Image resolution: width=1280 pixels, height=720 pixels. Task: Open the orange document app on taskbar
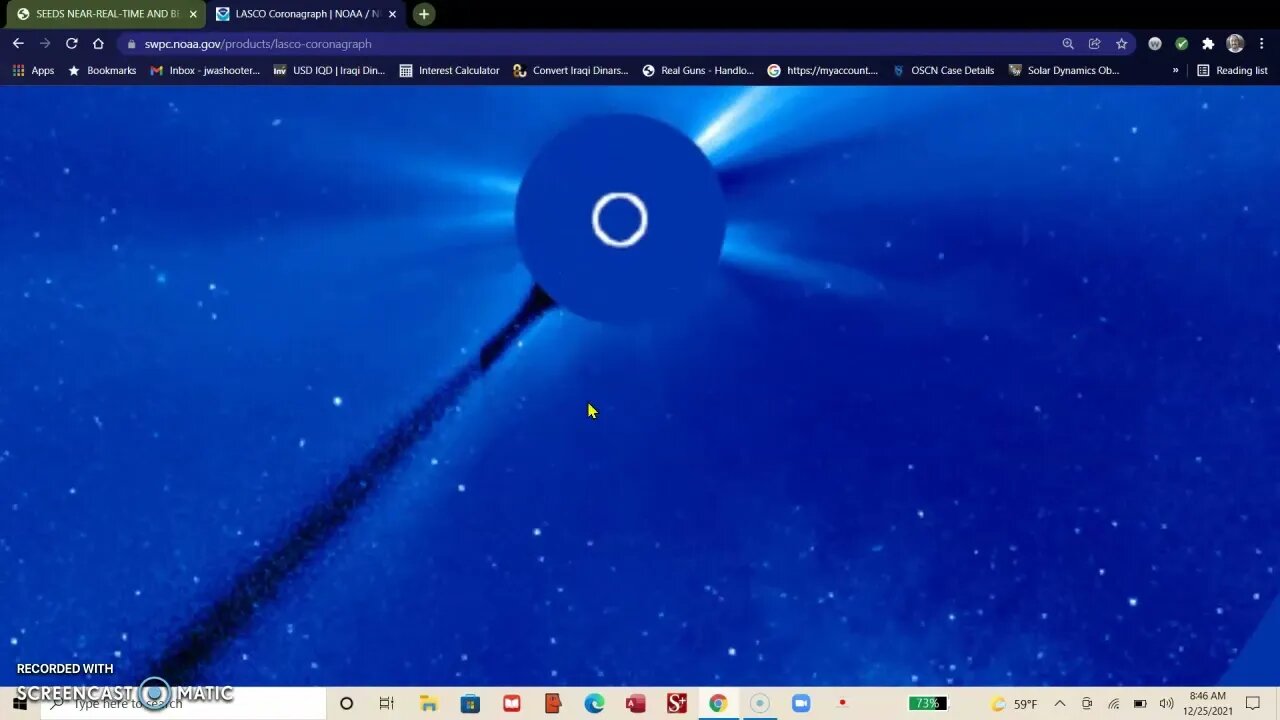[553, 703]
